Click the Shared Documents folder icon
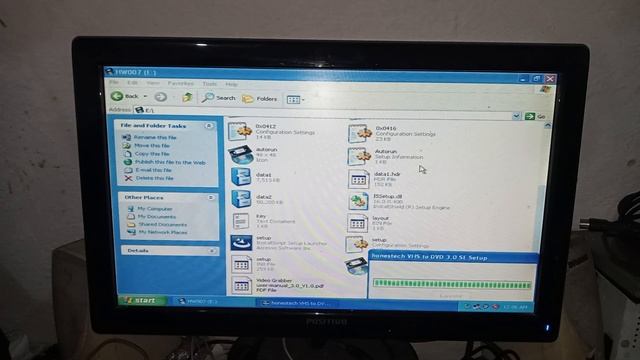Screen dimensions: 640x360 (x=131, y=224)
